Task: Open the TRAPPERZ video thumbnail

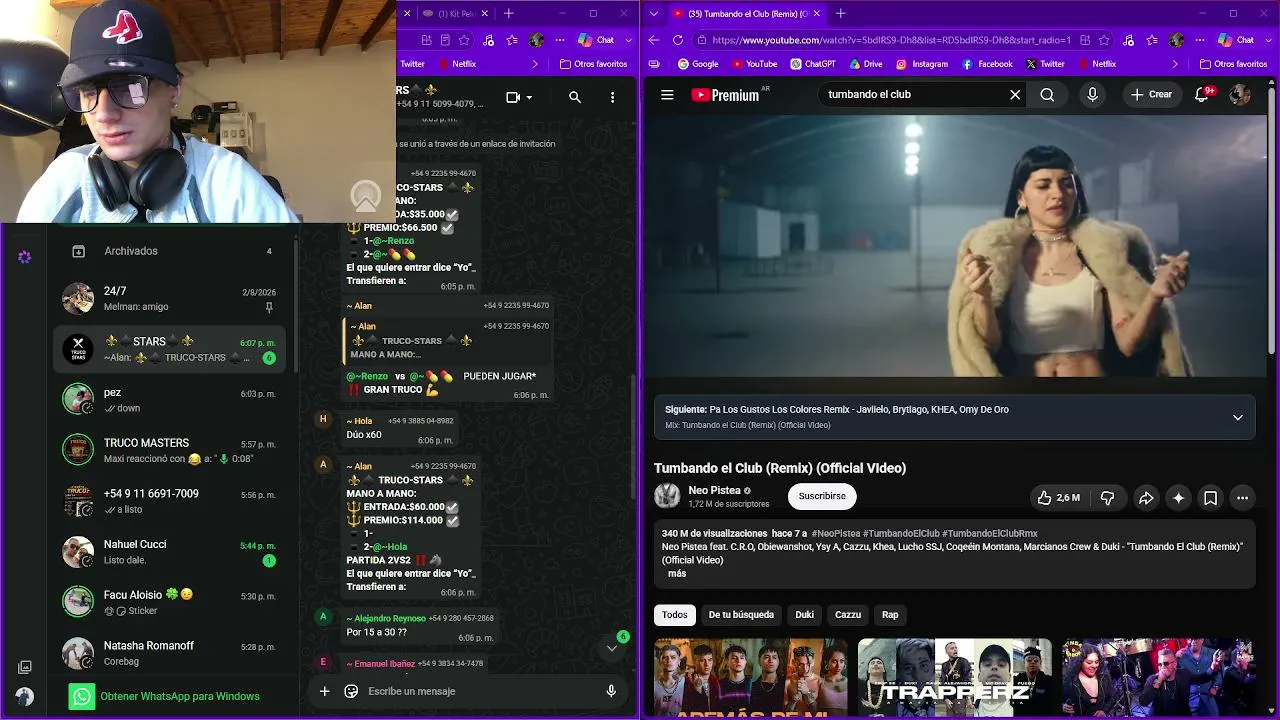Action: [954, 677]
